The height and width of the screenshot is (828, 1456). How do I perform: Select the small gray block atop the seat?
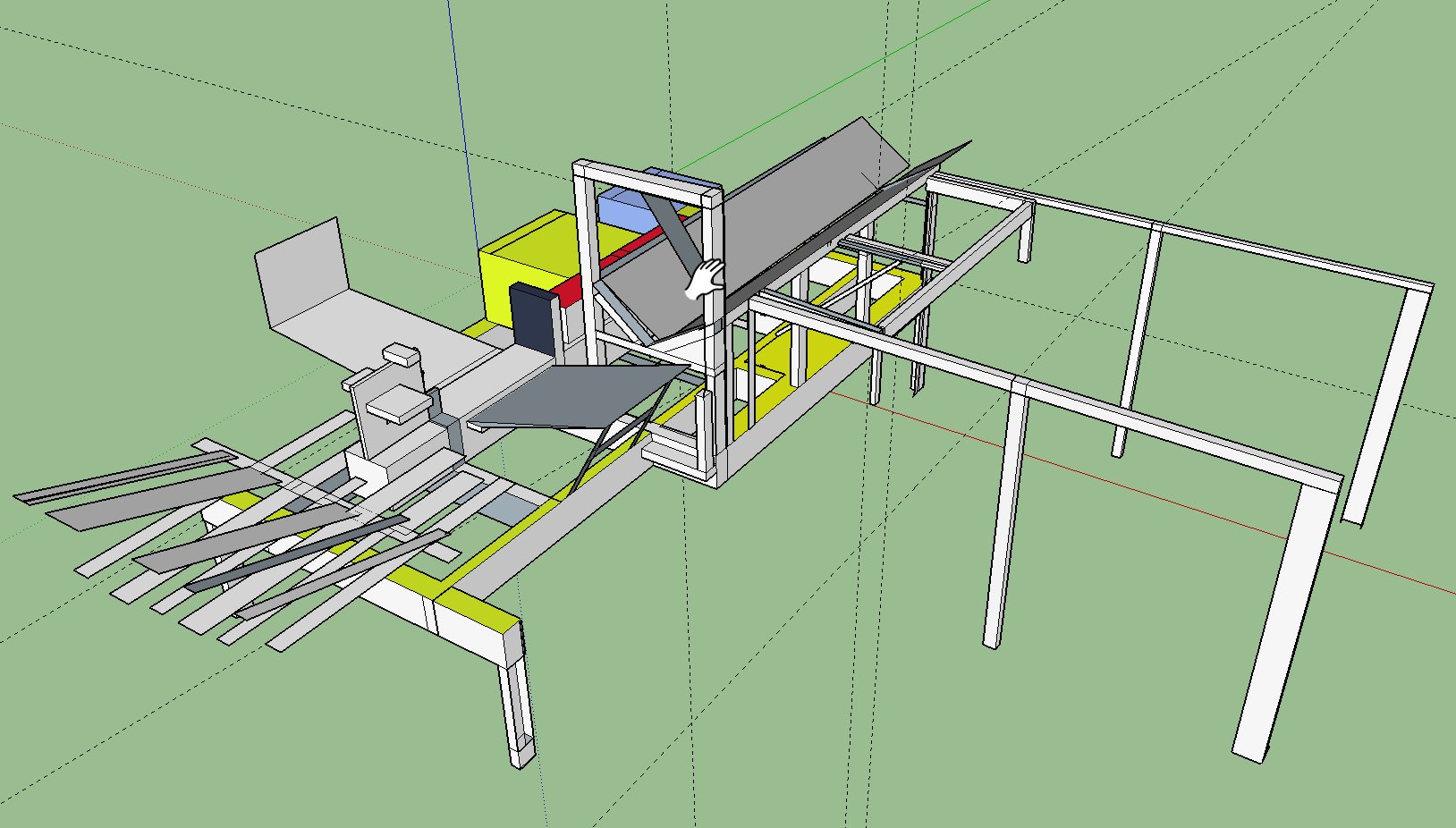[x=401, y=355]
